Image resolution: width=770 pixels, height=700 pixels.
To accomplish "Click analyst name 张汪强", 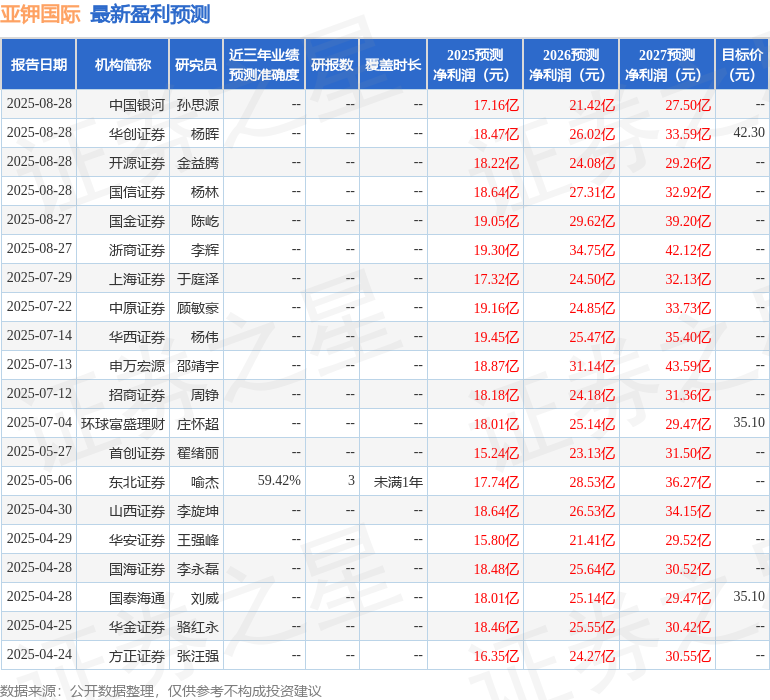I will tap(197, 655).
